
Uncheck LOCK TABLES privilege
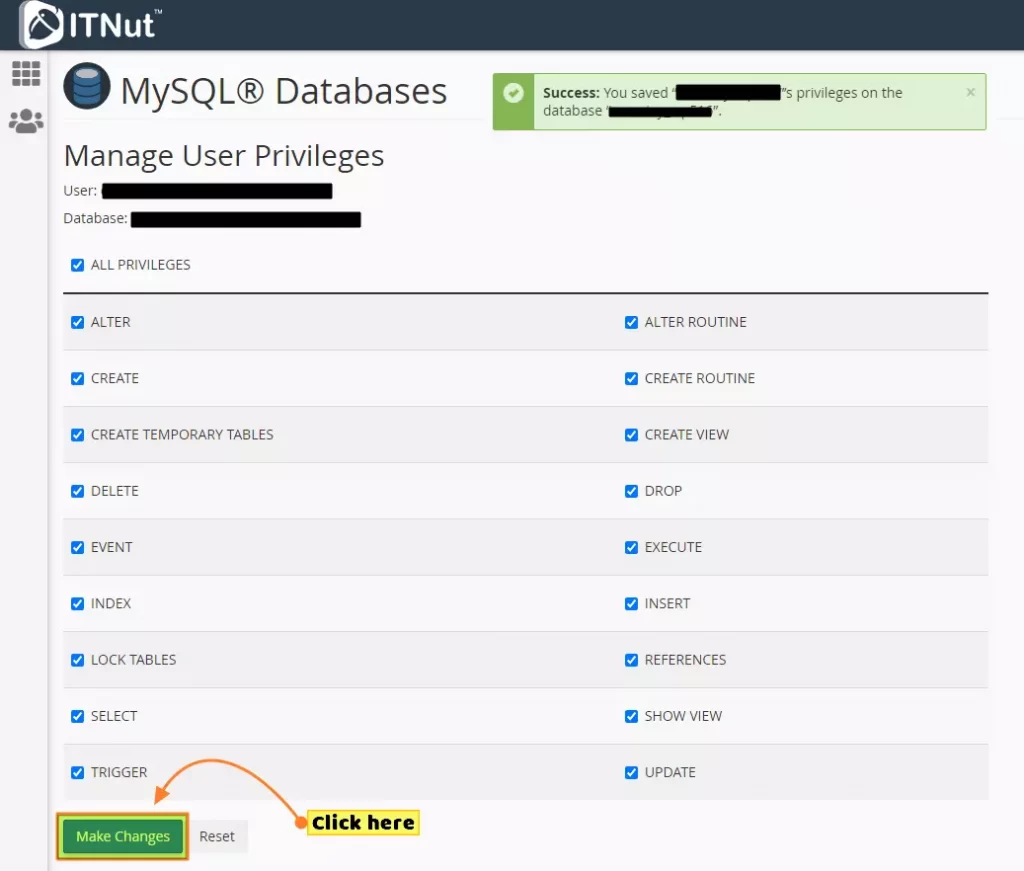tap(77, 660)
